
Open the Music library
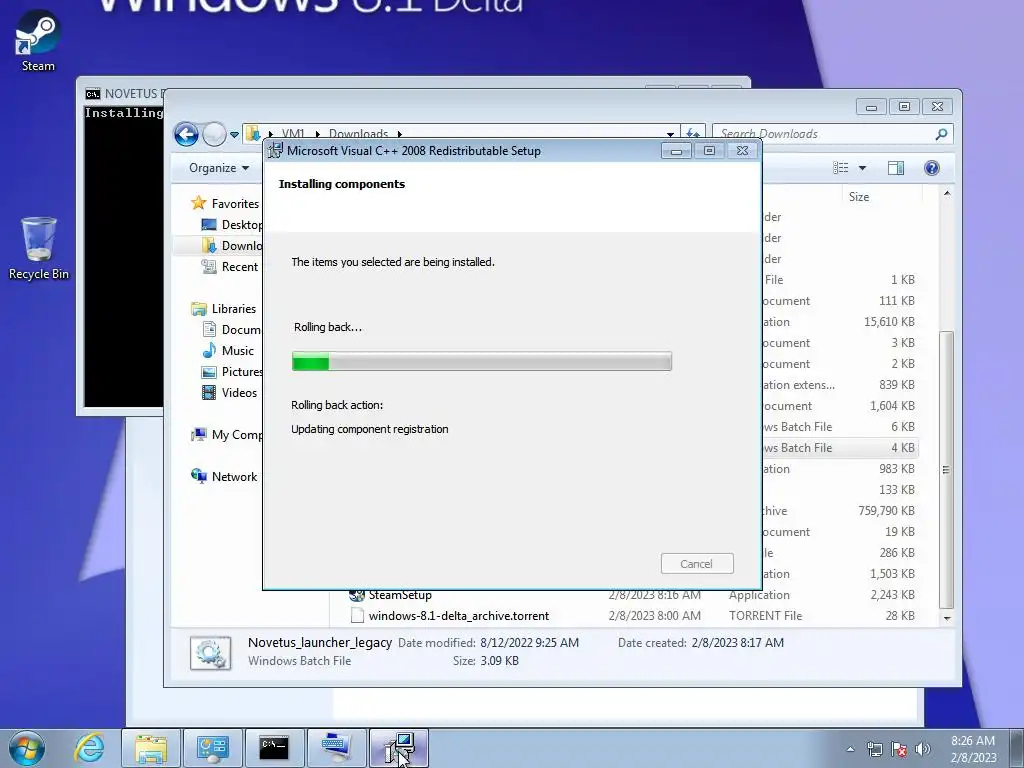click(228, 351)
